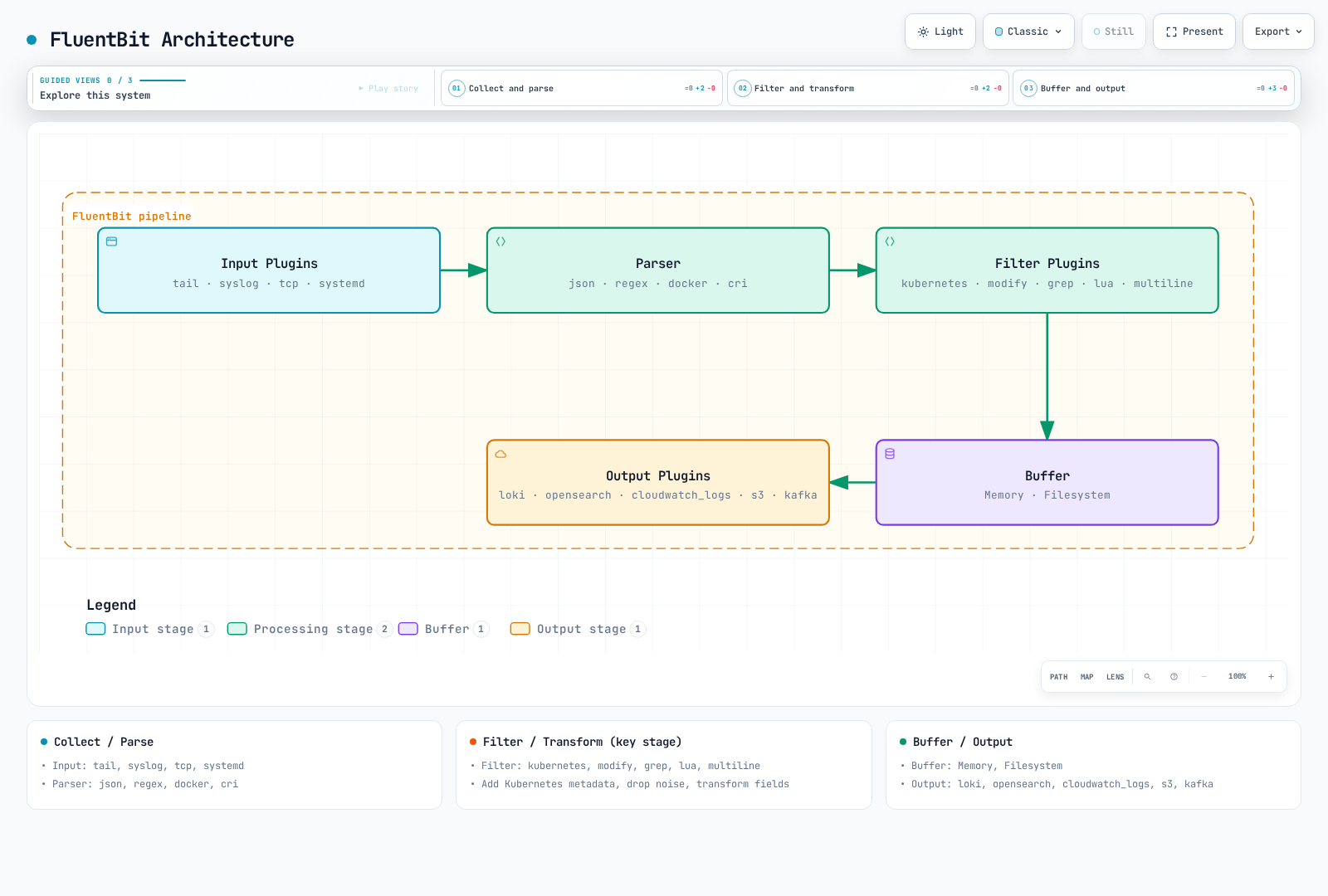Click the help question mark icon
This screenshot has width=1328, height=896.
[x=1174, y=677]
